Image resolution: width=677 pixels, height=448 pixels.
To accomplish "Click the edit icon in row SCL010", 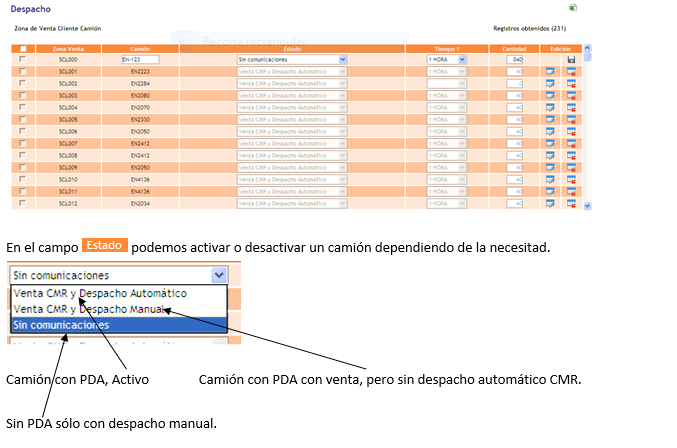I will [x=550, y=180].
